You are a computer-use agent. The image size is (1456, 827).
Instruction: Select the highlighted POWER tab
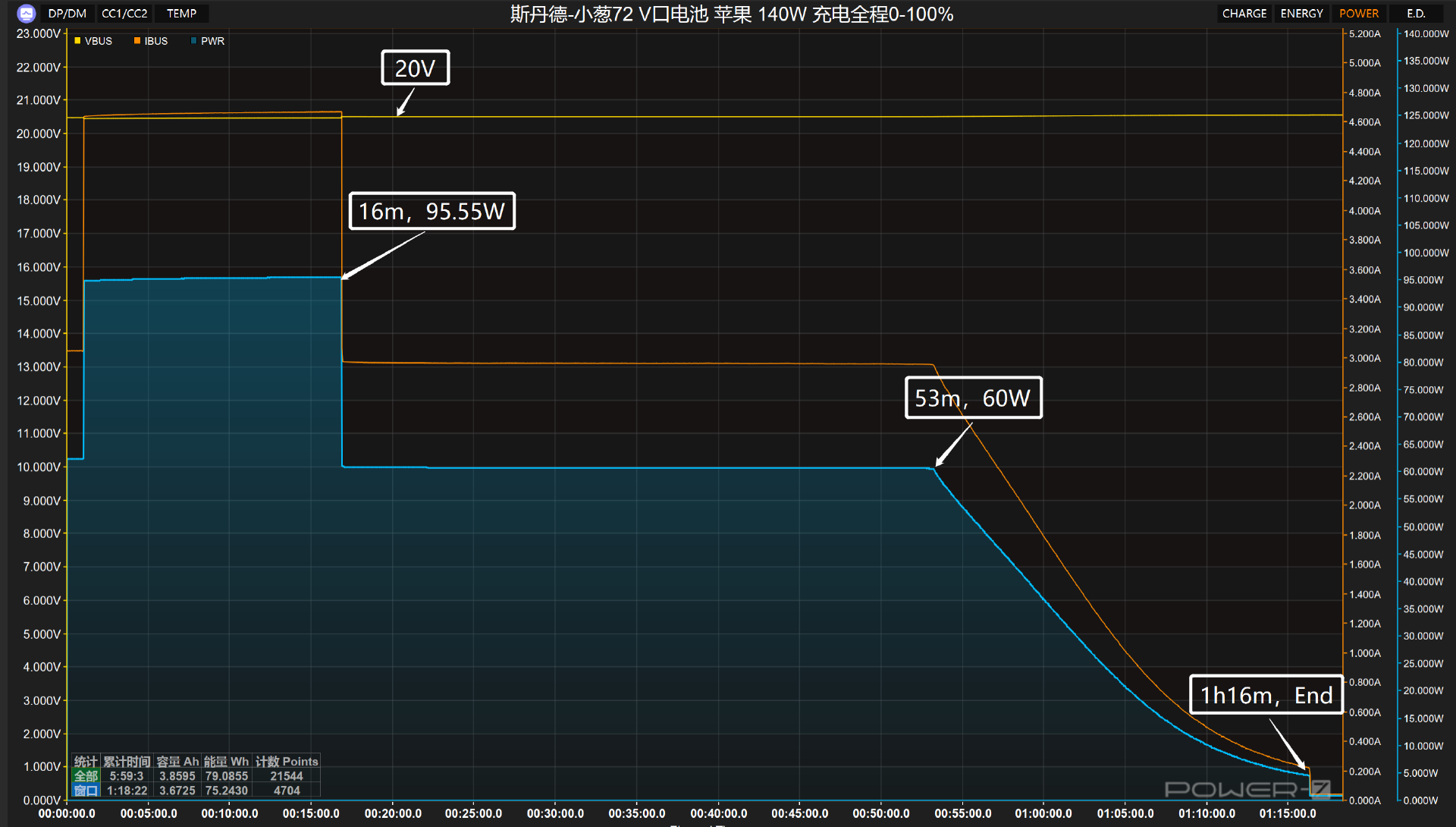(x=1359, y=14)
